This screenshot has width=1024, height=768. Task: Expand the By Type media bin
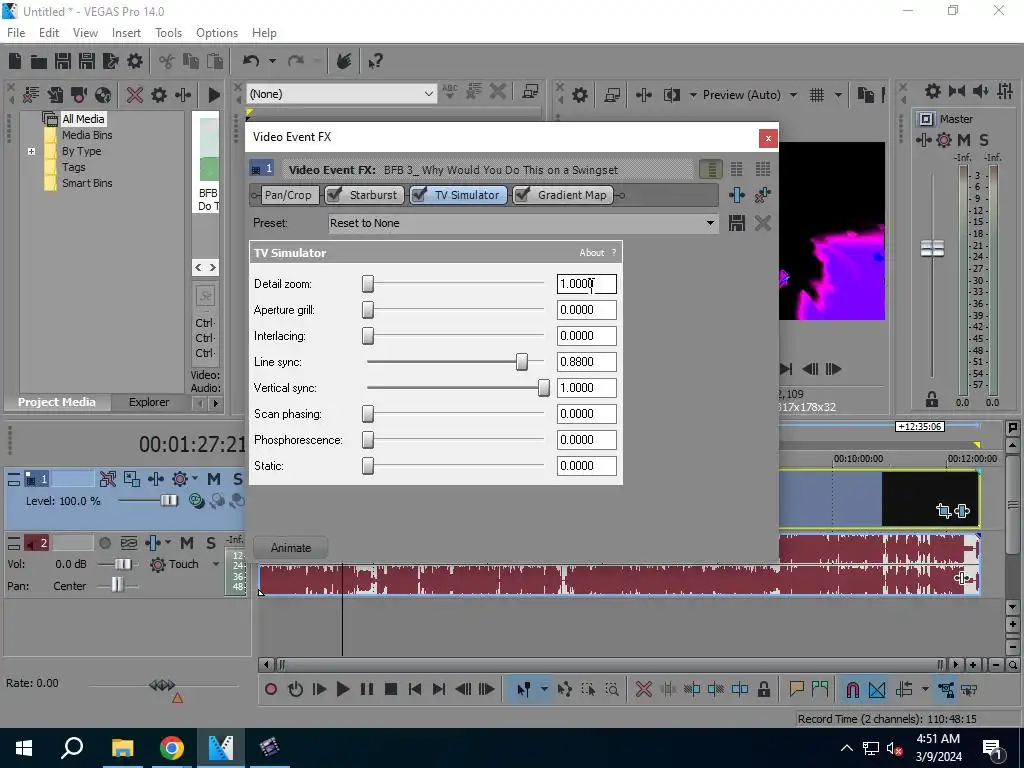click(31, 152)
